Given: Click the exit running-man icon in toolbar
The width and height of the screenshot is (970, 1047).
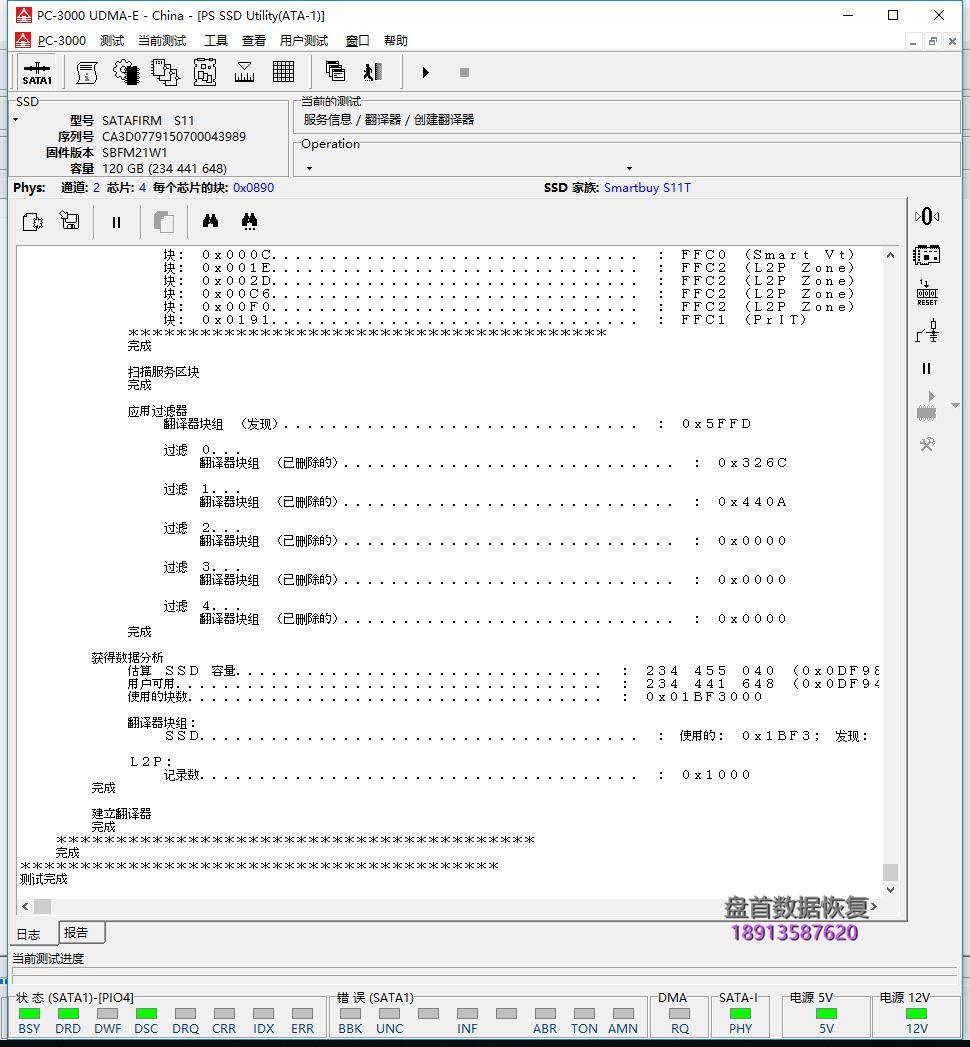Looking at the screenshot, I should pyautogui.click(x=373, y=72).
